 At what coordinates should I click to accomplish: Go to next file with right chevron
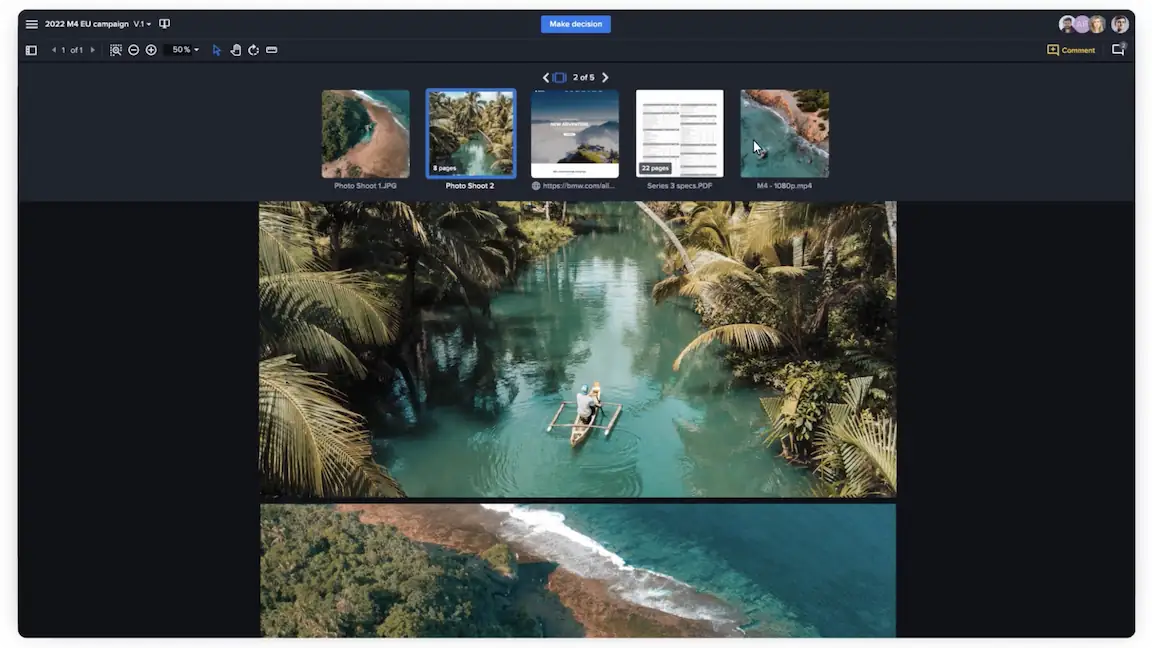point(605,77)
